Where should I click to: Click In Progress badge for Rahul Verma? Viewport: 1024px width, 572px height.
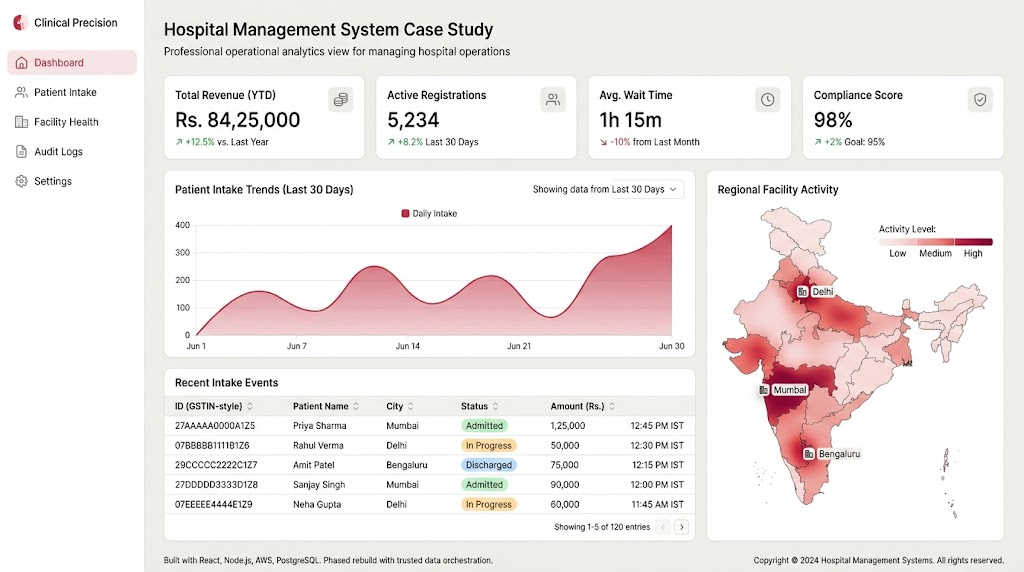(488, 445)
